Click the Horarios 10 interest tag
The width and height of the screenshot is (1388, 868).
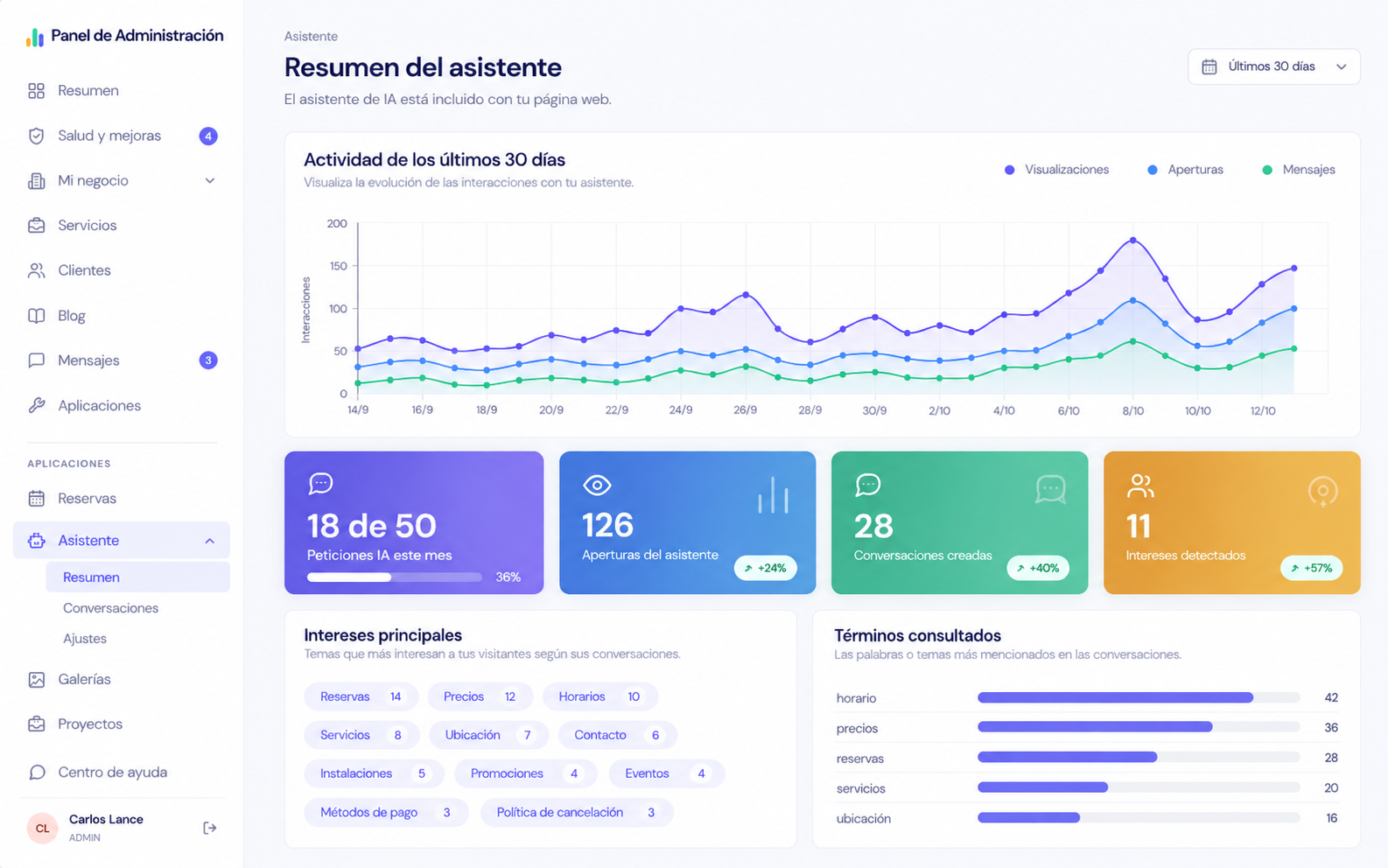[x=600, y=696]
